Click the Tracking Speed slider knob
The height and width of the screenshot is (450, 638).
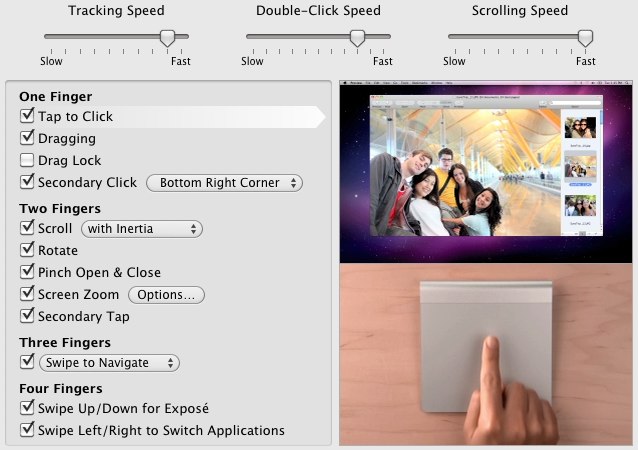point(168,38)
